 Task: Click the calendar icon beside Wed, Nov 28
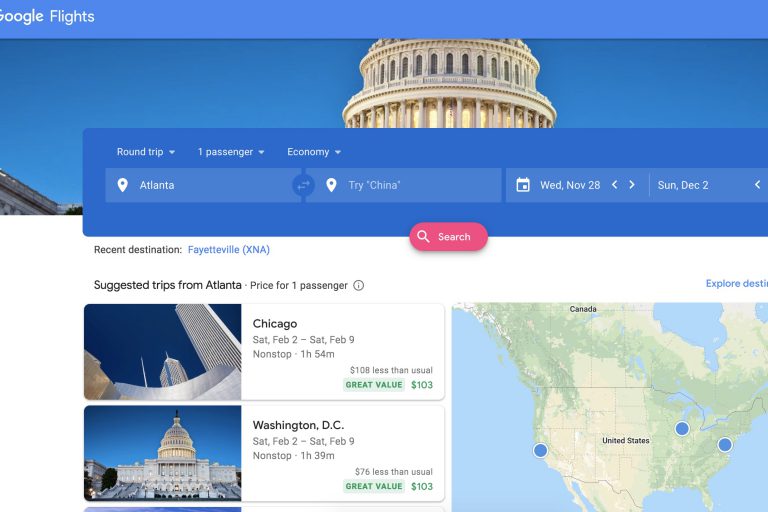pos(523,185)
